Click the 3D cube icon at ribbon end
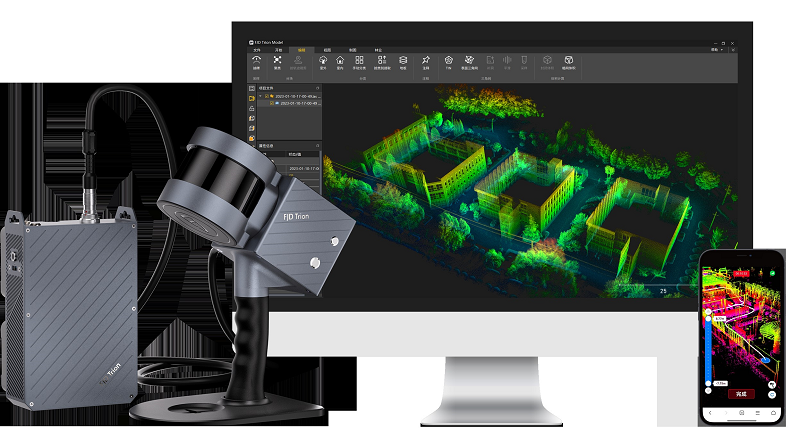This screenshot has height=446, width=800. tap(569, 61)
